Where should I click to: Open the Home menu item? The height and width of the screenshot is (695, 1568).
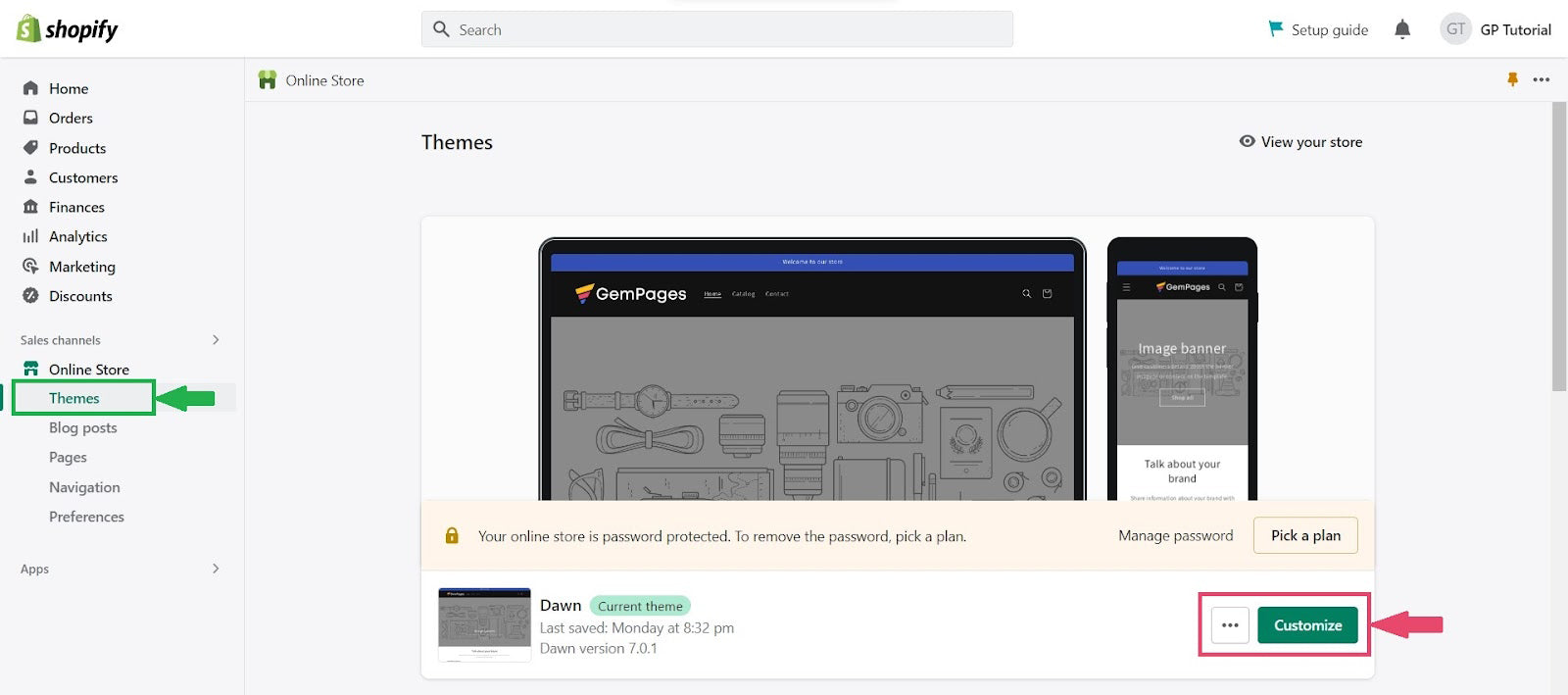pos(69,88)
